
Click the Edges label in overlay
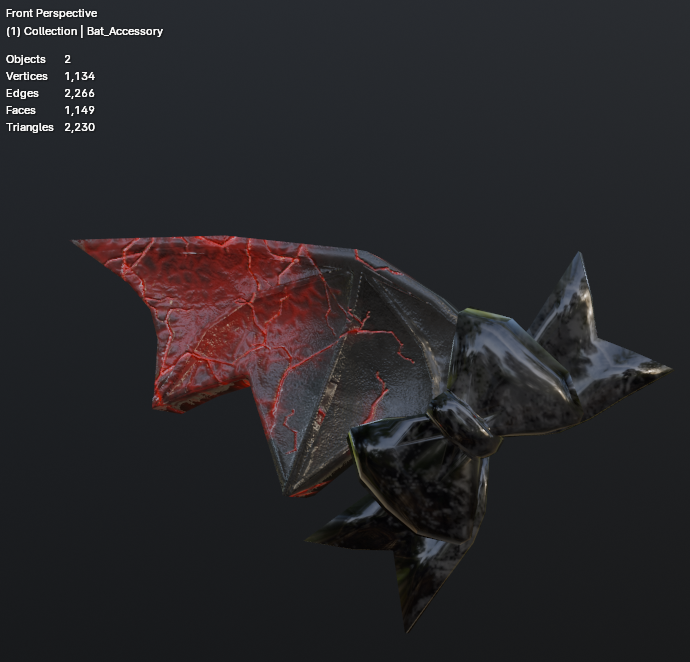[x=22, y=93]
